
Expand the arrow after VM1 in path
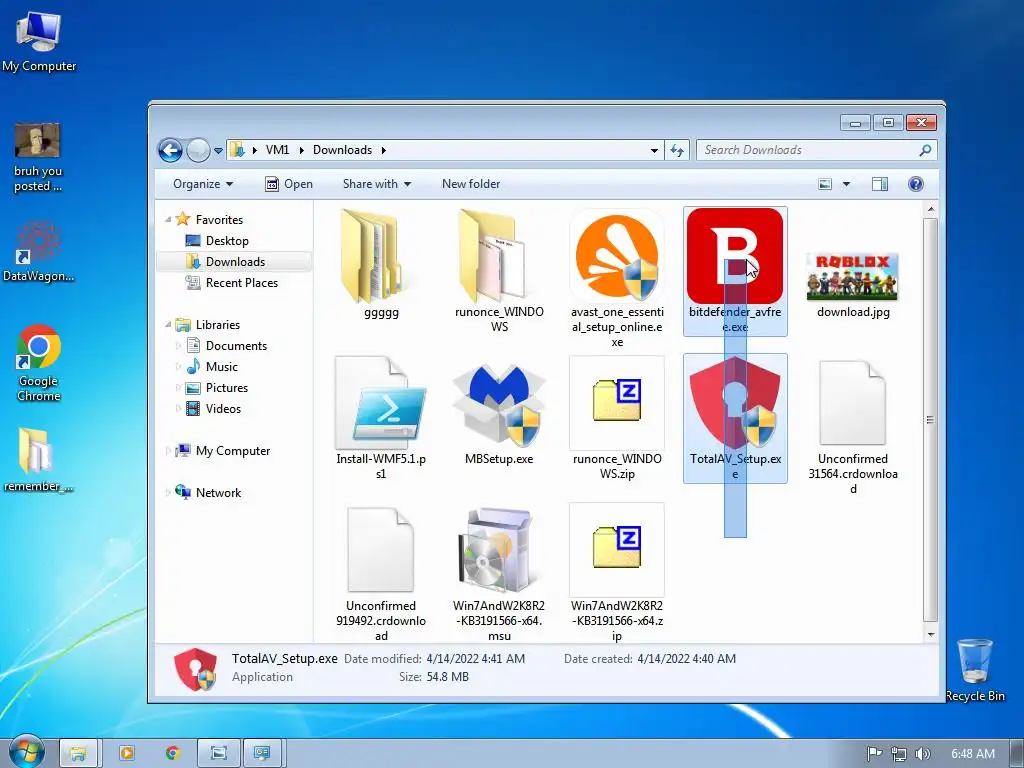(302, 150)
